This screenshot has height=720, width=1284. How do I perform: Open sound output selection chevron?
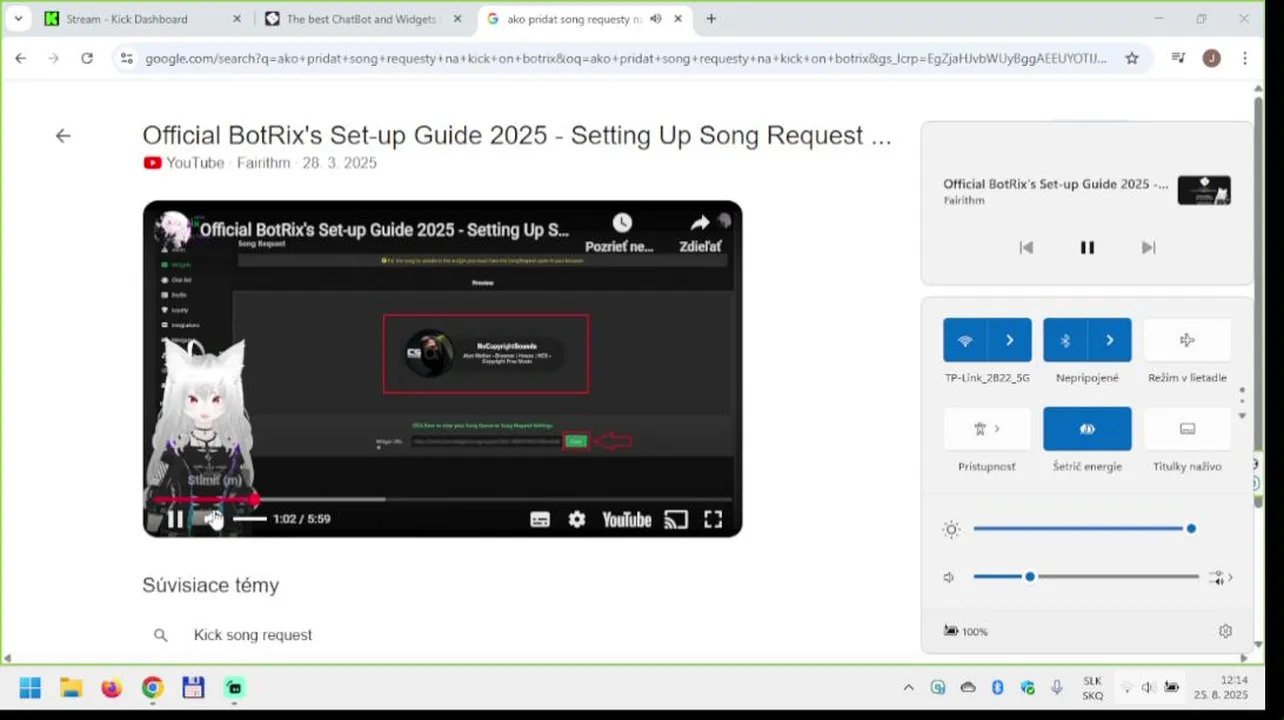point(1221,578)
